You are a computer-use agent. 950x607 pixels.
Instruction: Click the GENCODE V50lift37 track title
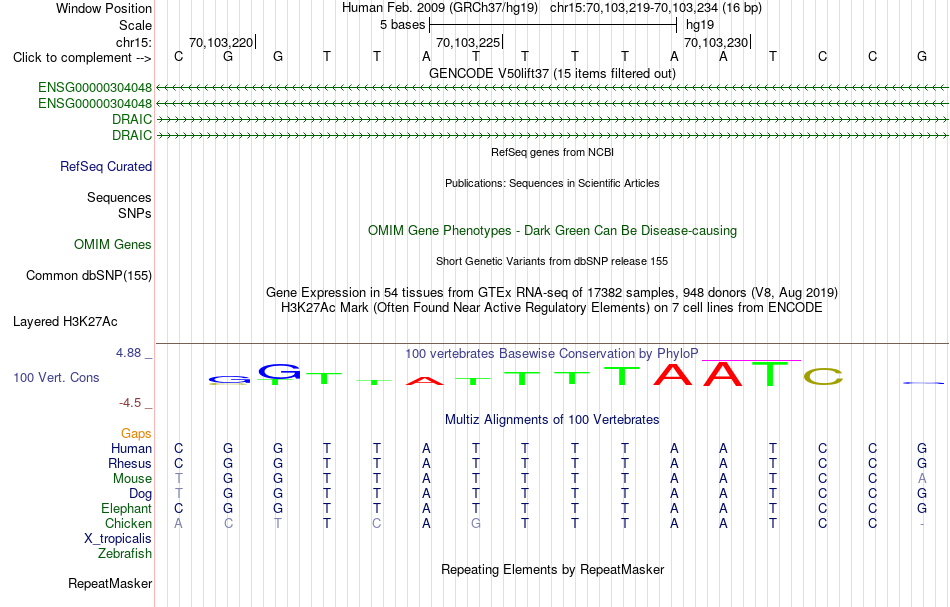pos(552,73)
